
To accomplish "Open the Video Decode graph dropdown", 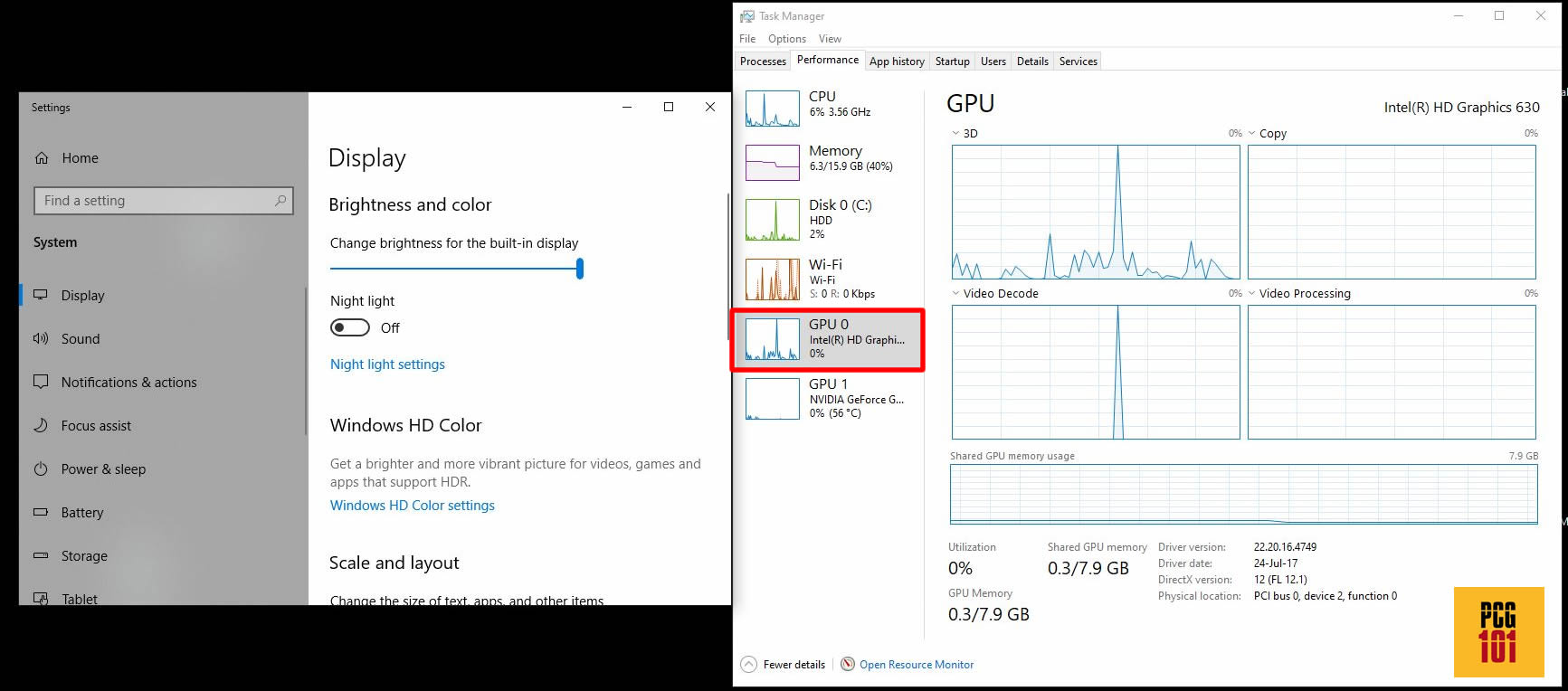I will click(x=955, y=293).
